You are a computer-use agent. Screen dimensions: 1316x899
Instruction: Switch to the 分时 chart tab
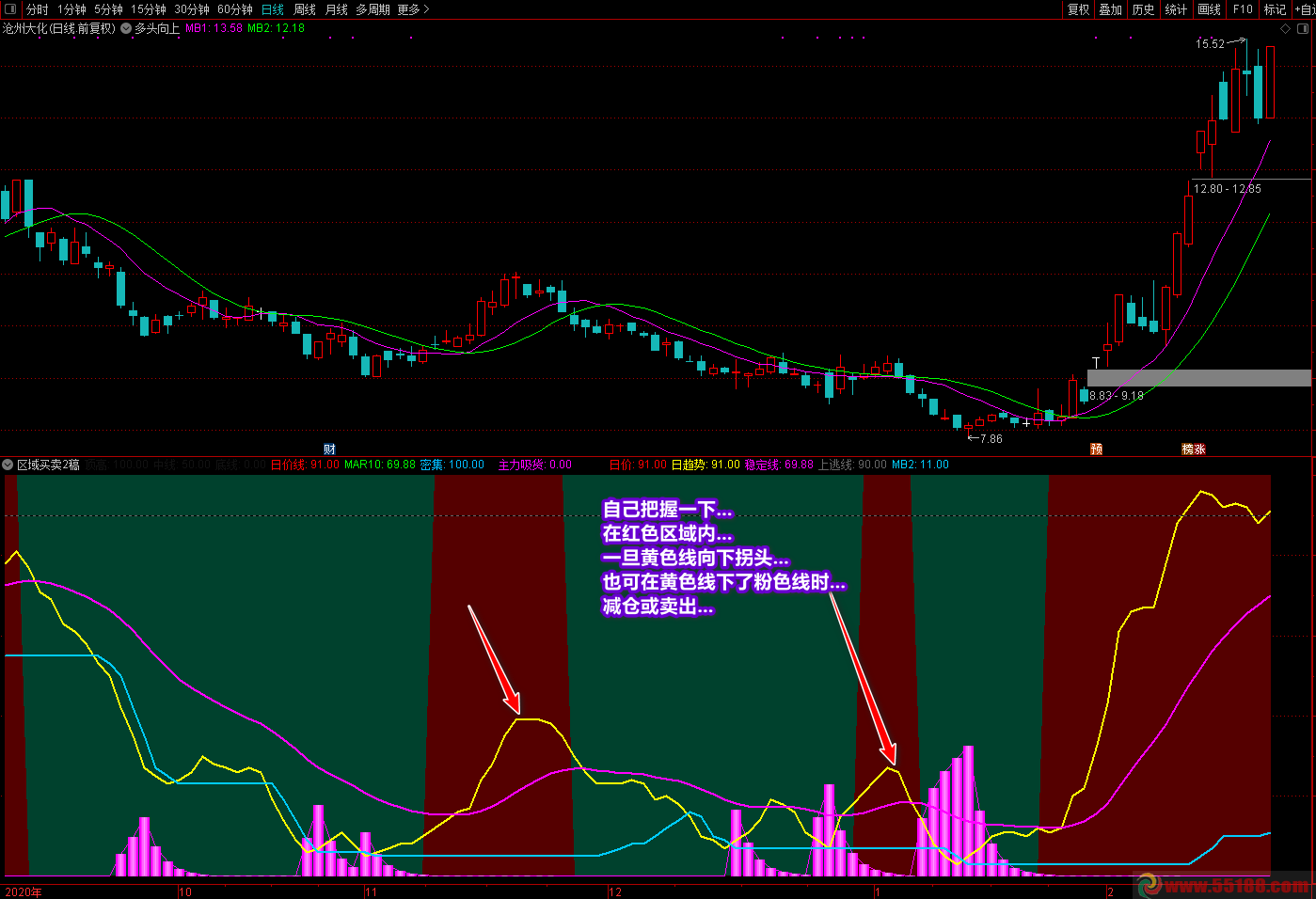tap(38, 9)
